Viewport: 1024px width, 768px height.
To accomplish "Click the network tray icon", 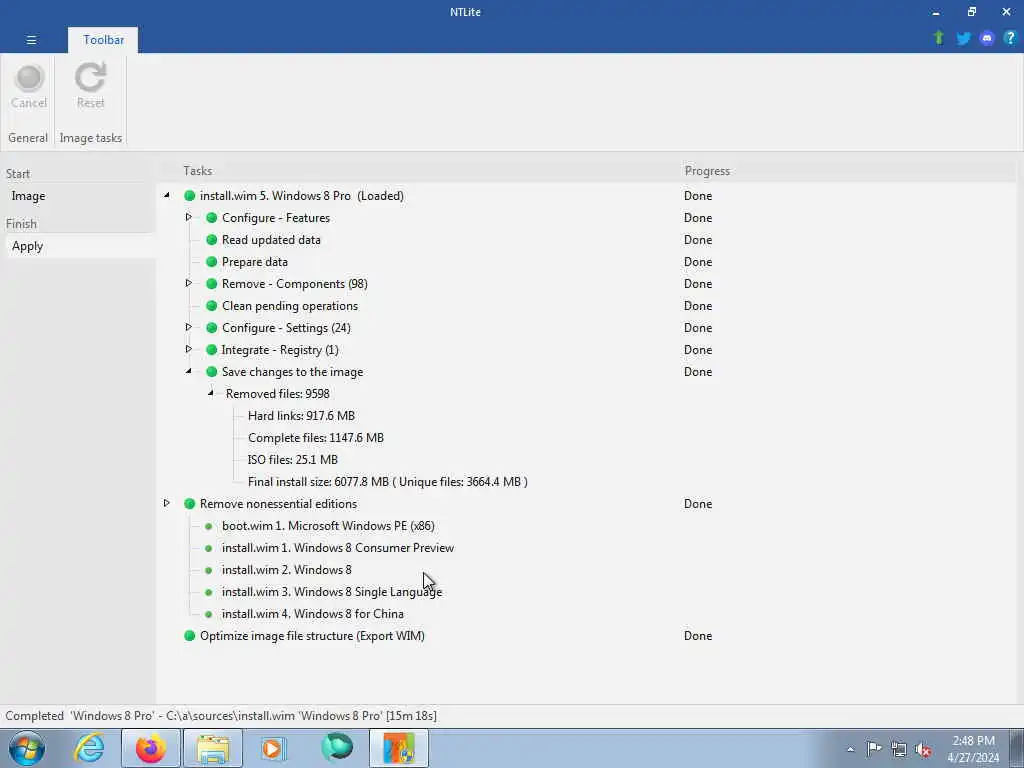I will coord(899,749).
